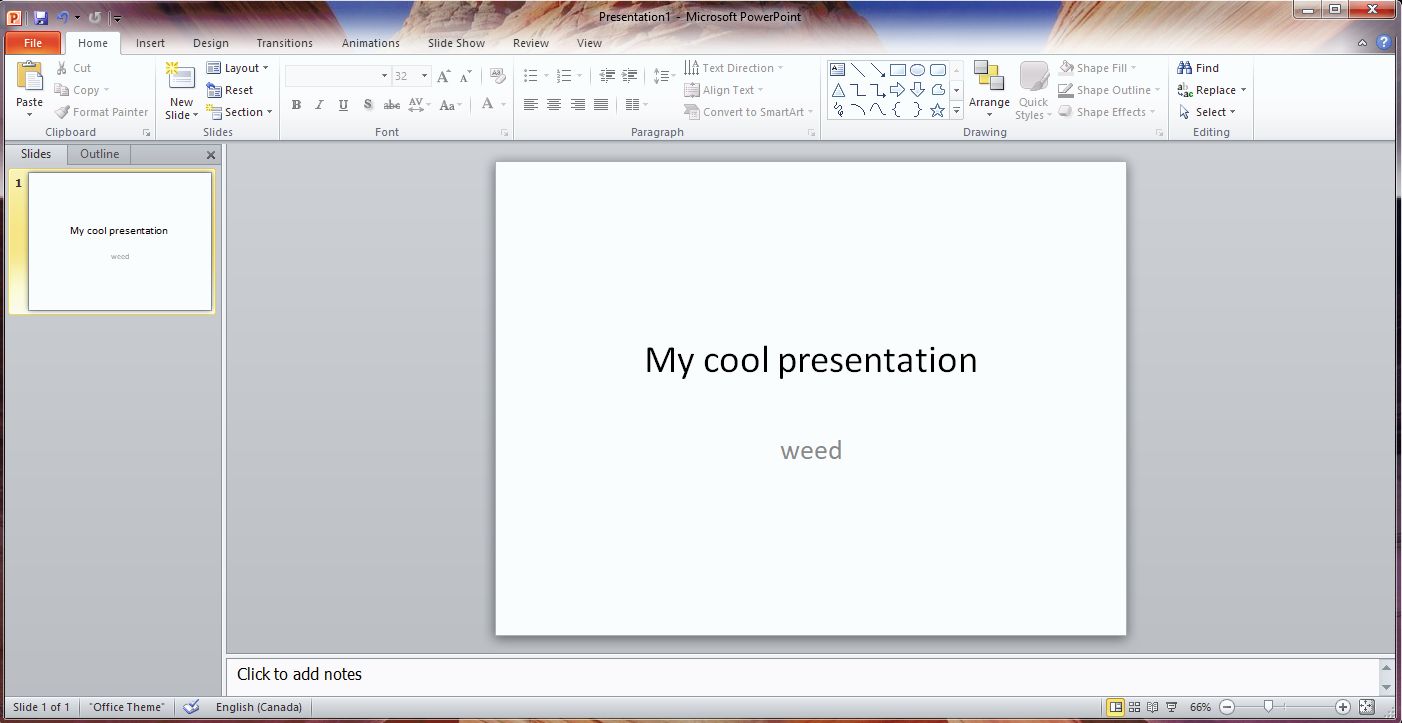This screenshot has height=723, width=1402.
Task: Apply italic formatting
Action: pyautogui.click(x=319, y=104)
